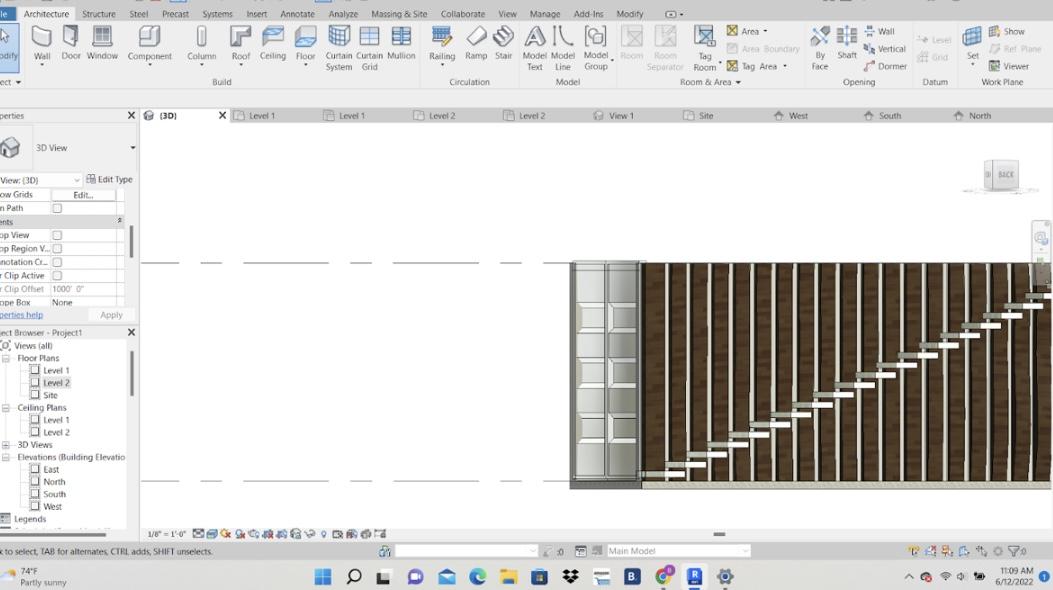Pick the Wall opening tool
Image resolution: width=1053 pixels, height=590 pixels.
(879, 31)
